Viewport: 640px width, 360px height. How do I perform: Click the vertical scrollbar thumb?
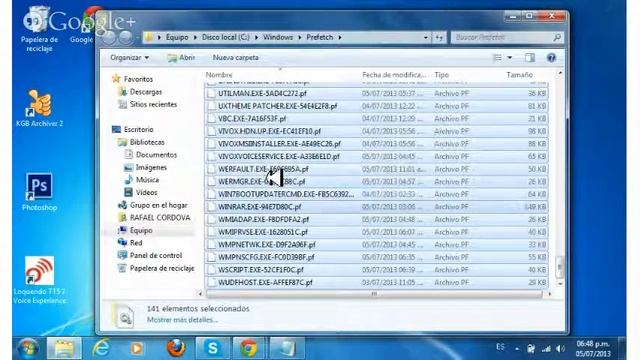560,266
